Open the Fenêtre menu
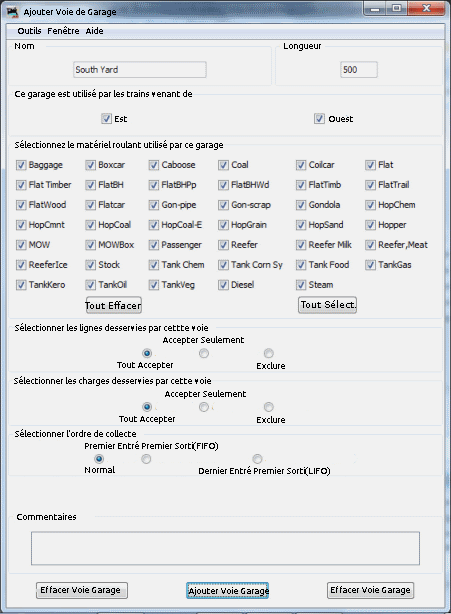The height and width of the screenshot is (614, 451). point(63,31)
